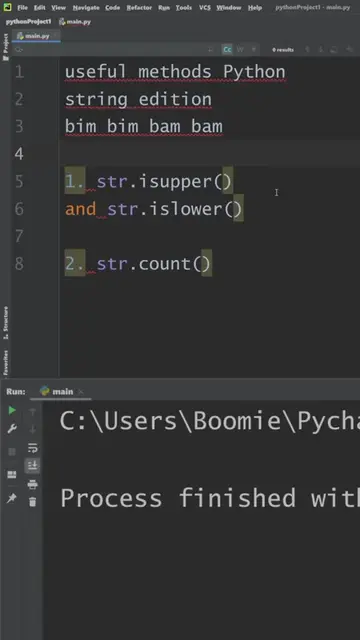
Task: Toggle Soft-Wrap in Run console
Action: [x=33, y=448]
